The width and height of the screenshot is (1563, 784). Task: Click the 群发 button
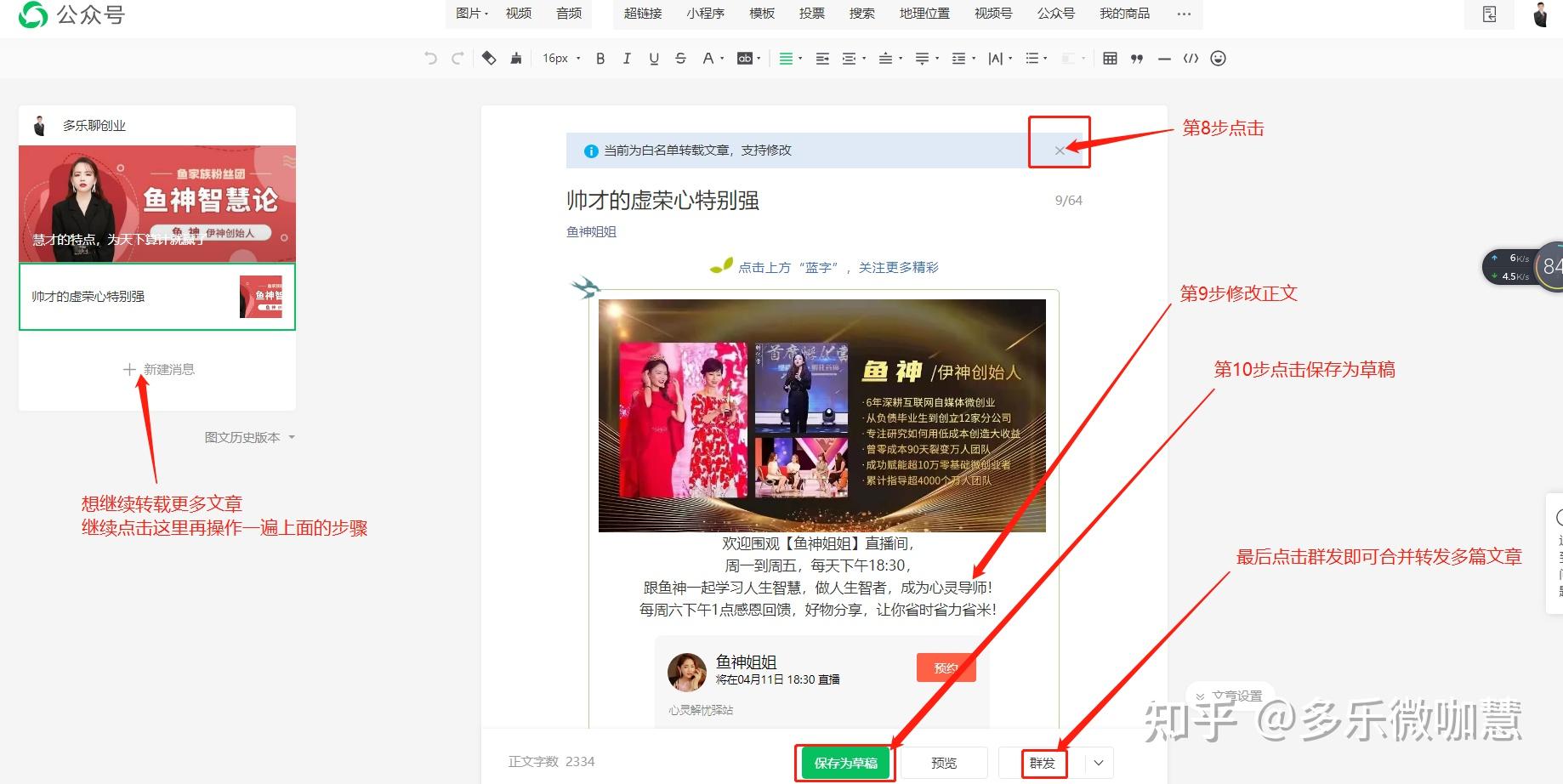click(x=1043, y=763)
